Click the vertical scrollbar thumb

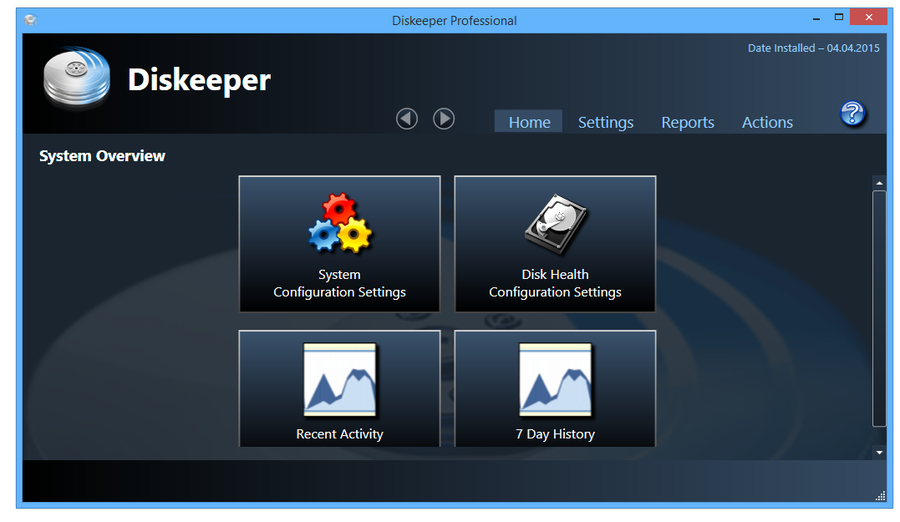(879, 308)
